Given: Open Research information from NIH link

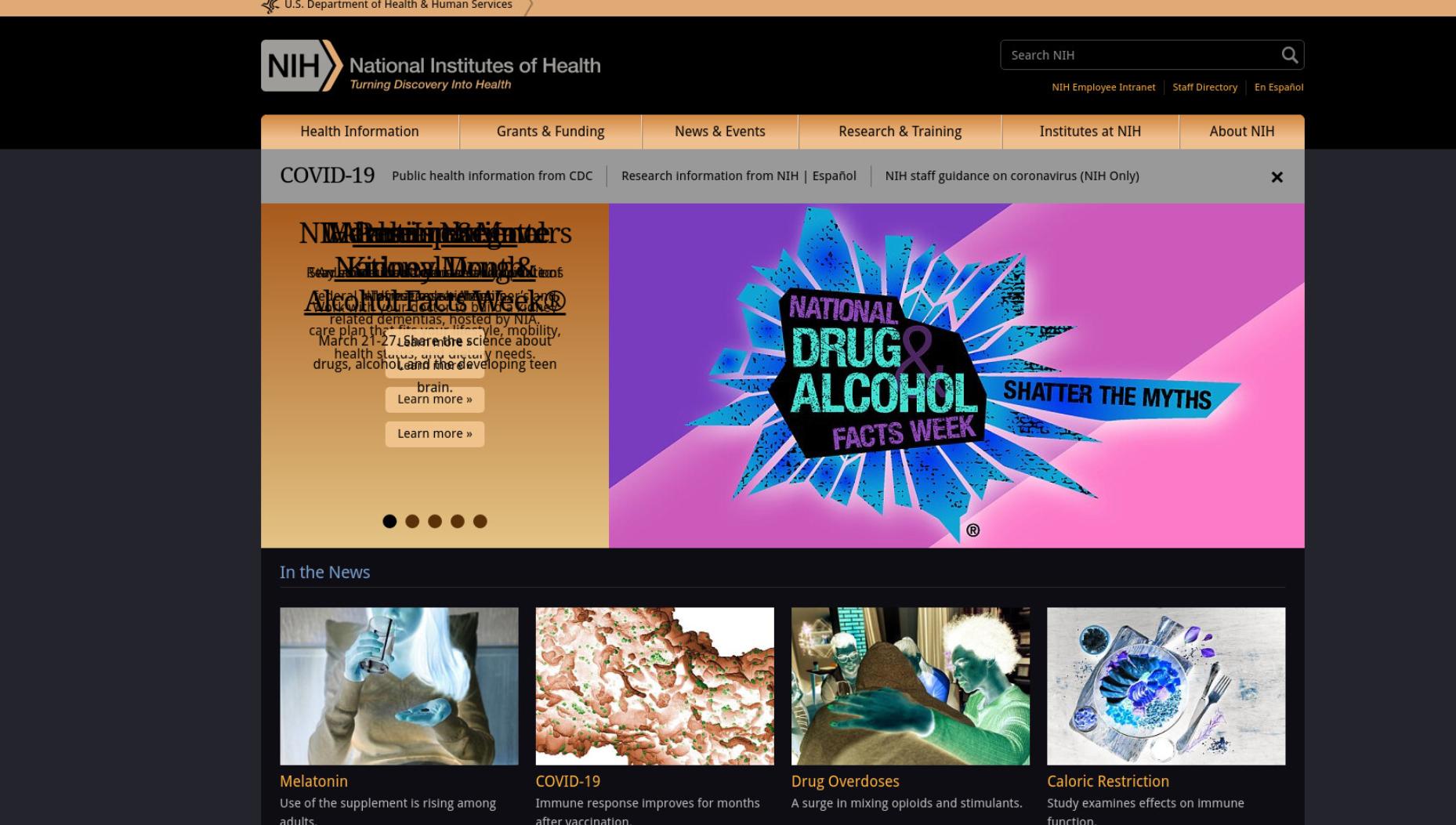Looking at the screenshot, I should click(710, 175).
